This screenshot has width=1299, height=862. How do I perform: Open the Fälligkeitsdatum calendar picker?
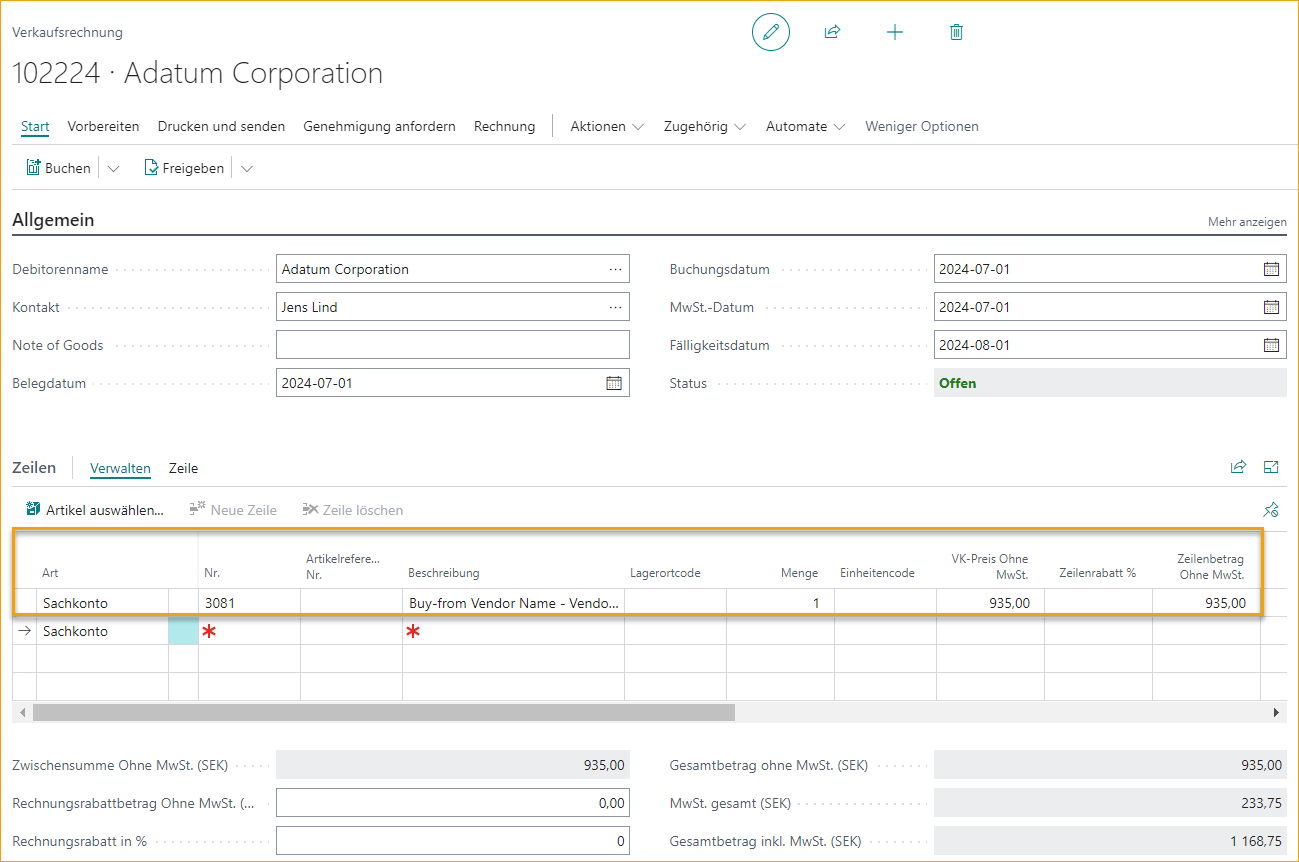point(1271,345)
